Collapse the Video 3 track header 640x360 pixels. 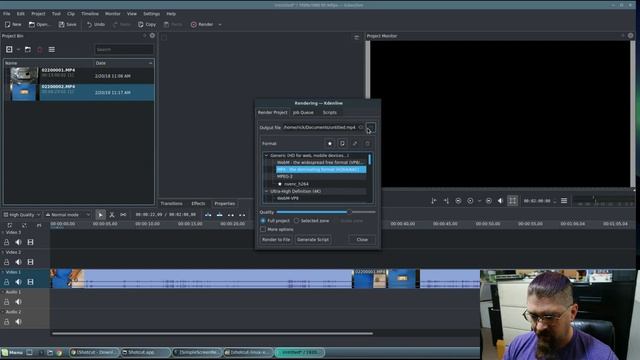click(x=3, y=232)
